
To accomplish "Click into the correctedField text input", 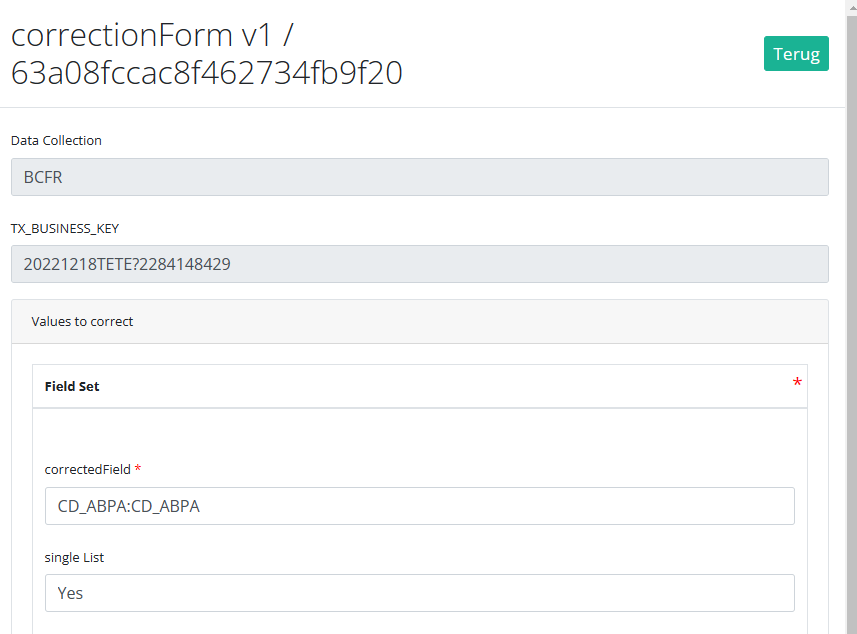I will pos(419,506).
